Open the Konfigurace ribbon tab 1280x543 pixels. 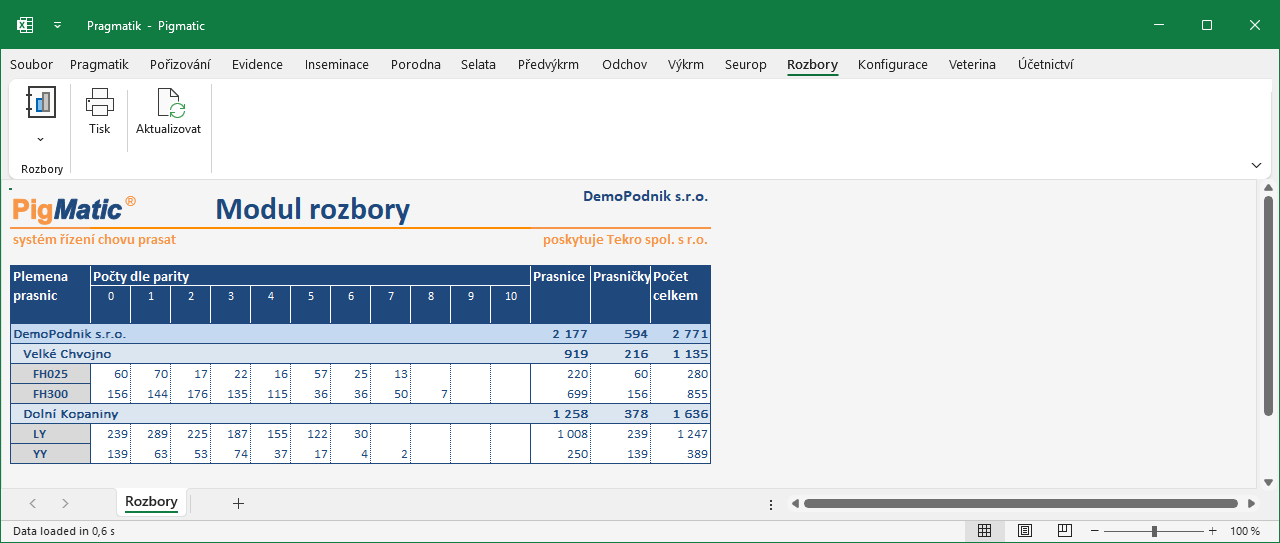893,65
